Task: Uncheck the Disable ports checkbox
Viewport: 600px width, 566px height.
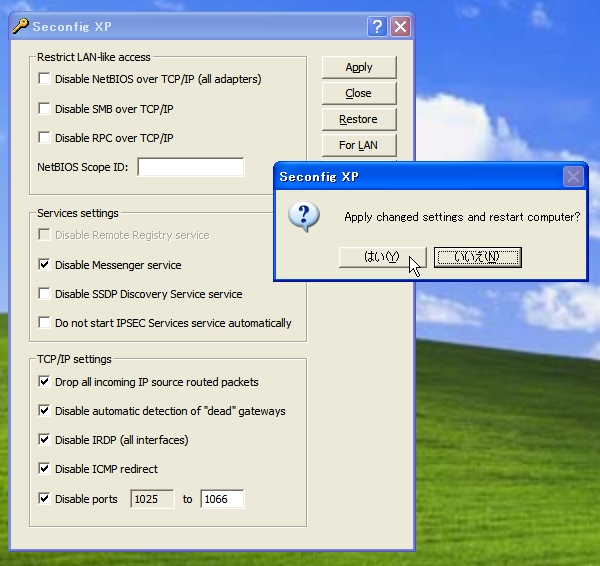Action: pyautogui.click(x=44, y=499)
